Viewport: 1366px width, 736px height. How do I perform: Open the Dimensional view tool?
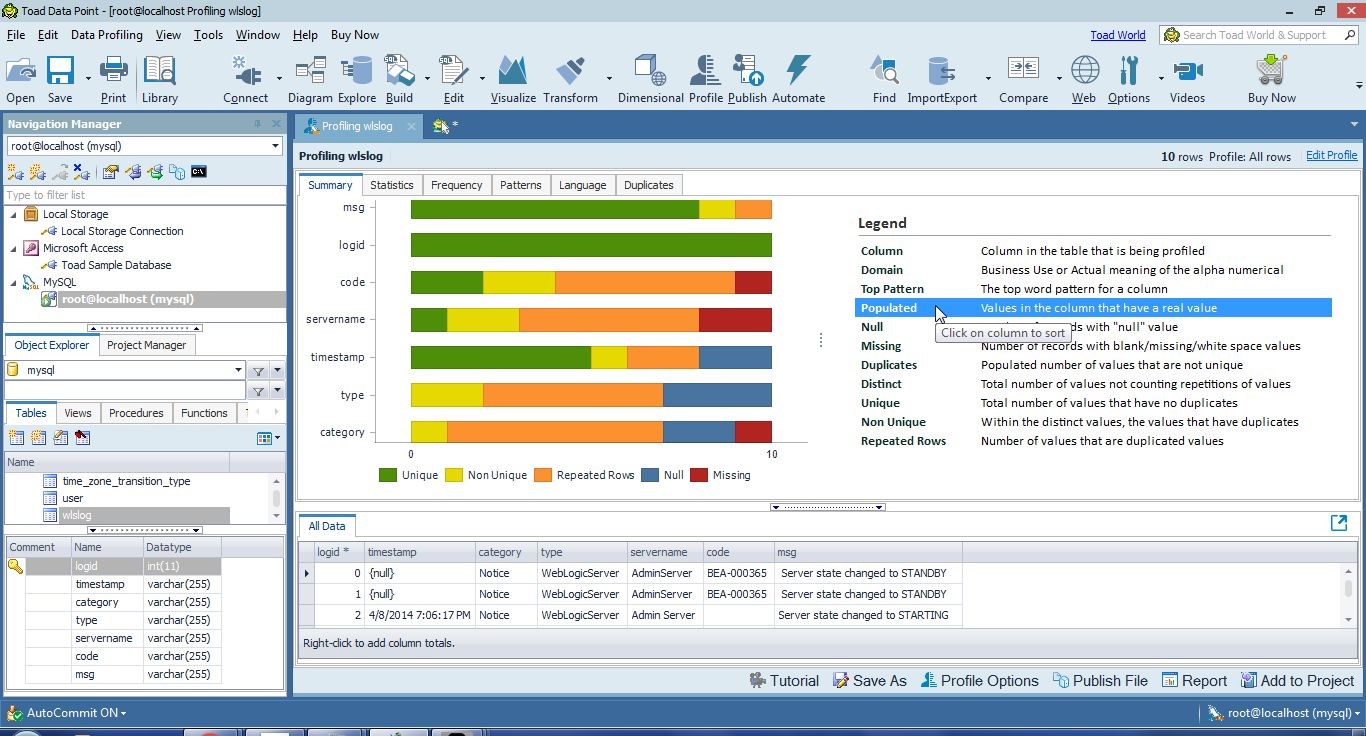(650, 79)
